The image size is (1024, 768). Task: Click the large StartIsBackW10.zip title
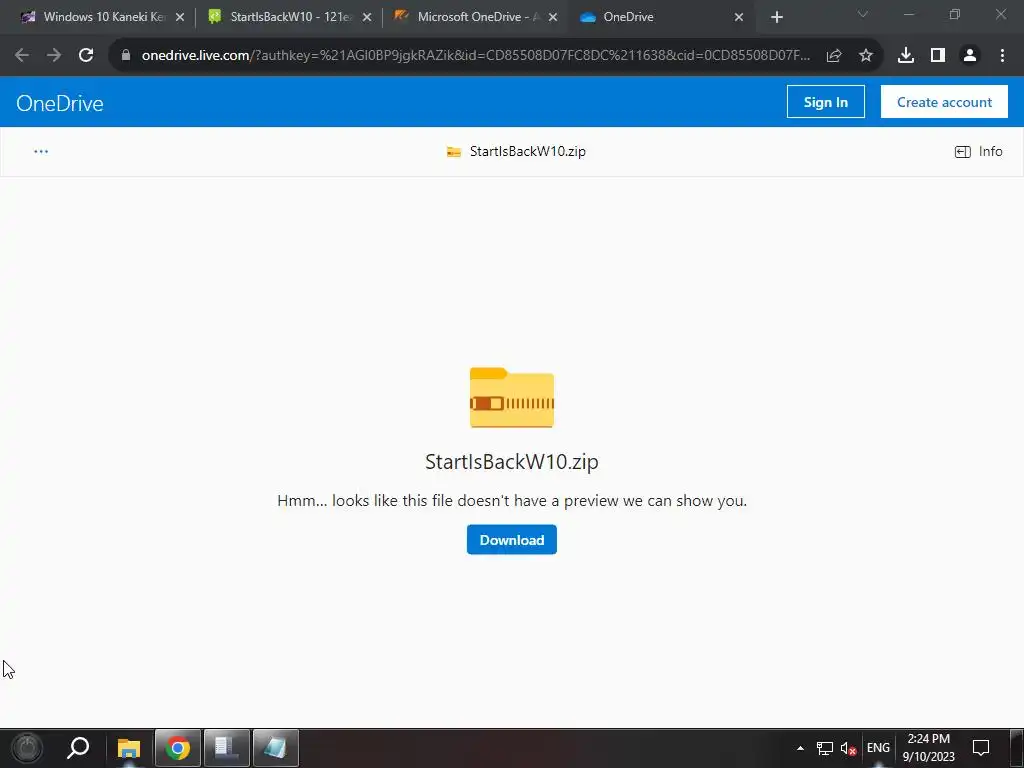click(512, 462)
